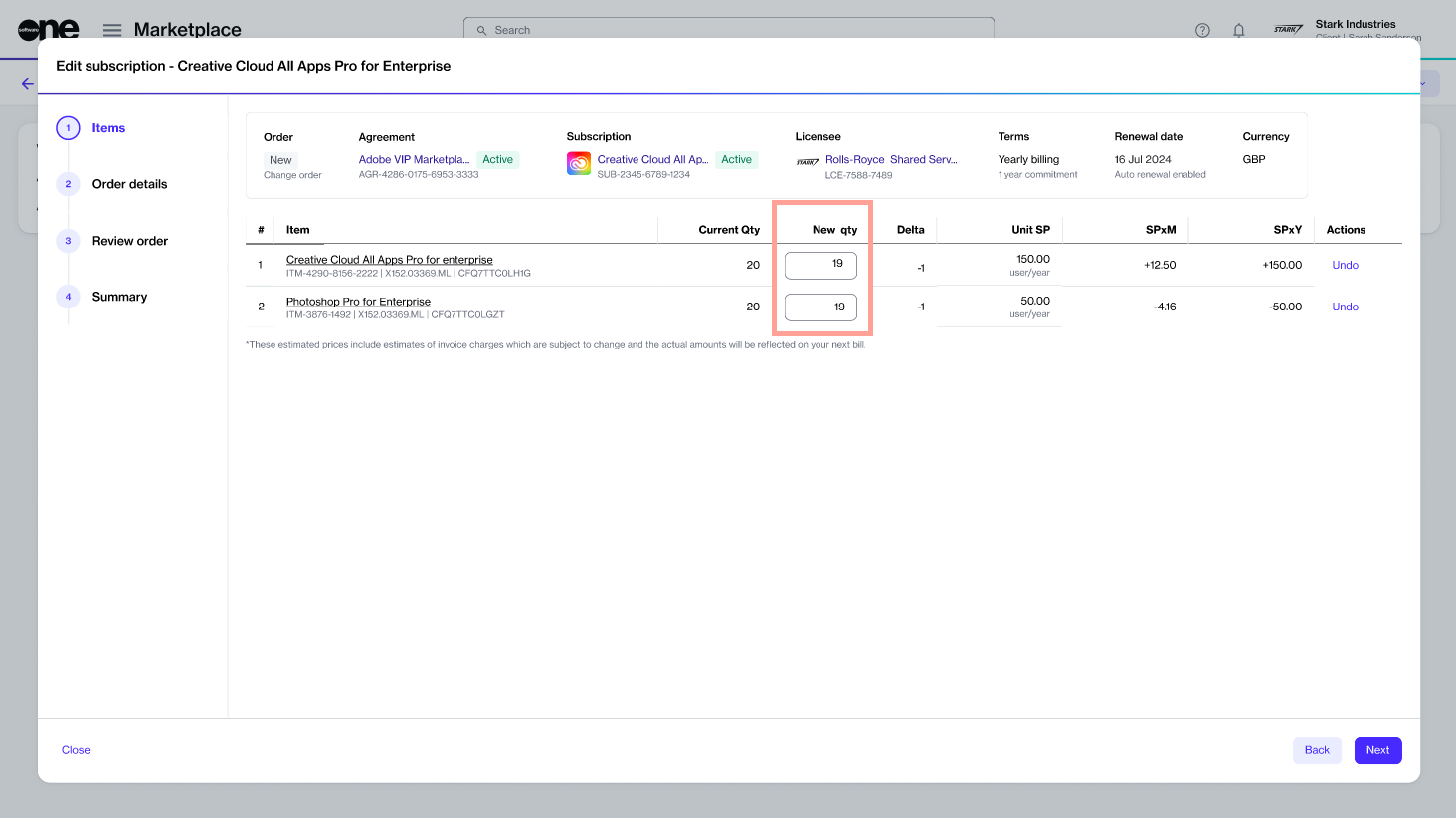This screenshot has height=818, width=1456.
Task: Close the edit subscription dialog
Action: (x=76, y=750)
